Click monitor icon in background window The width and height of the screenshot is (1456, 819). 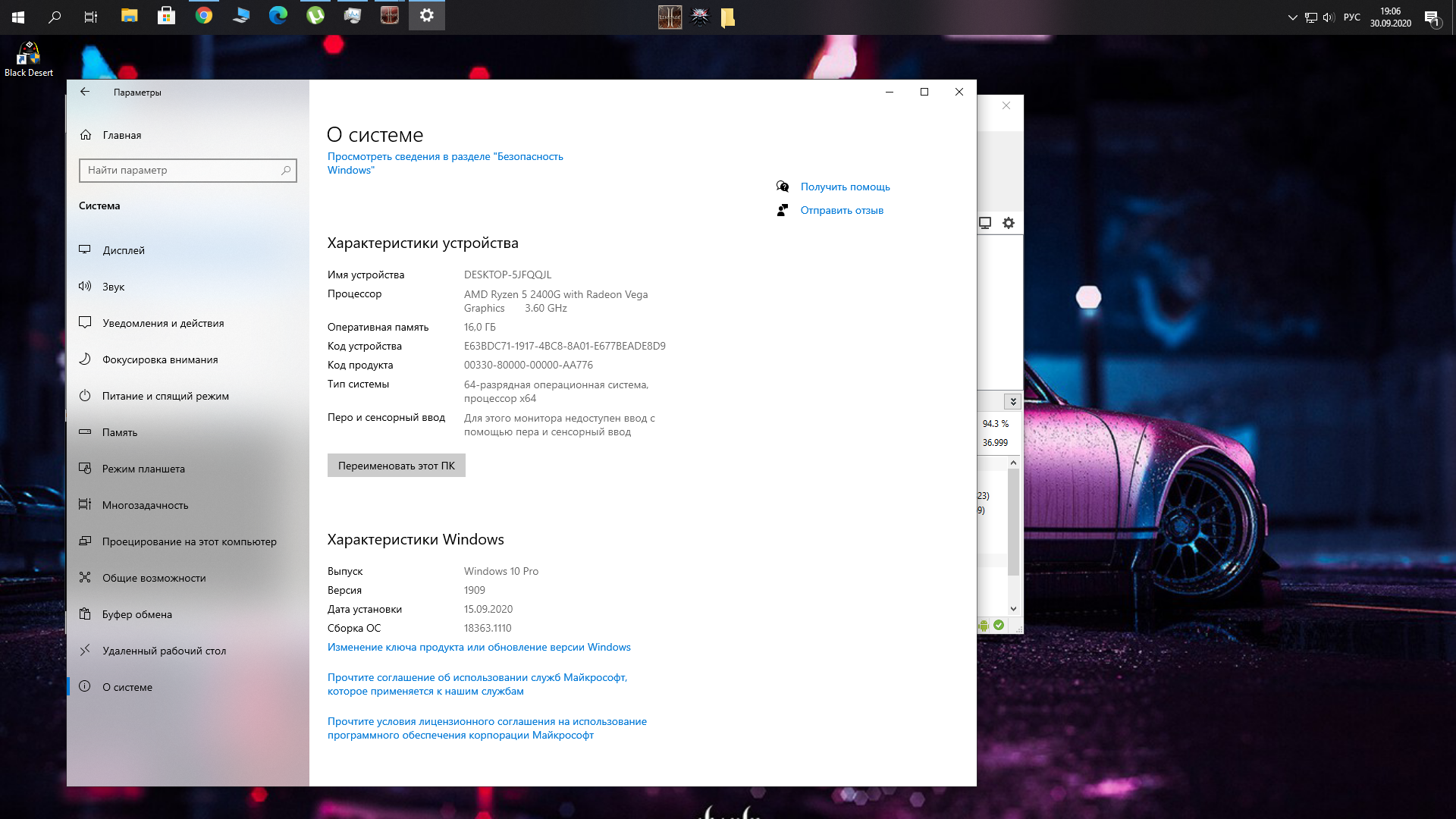(x=985, y=223)
